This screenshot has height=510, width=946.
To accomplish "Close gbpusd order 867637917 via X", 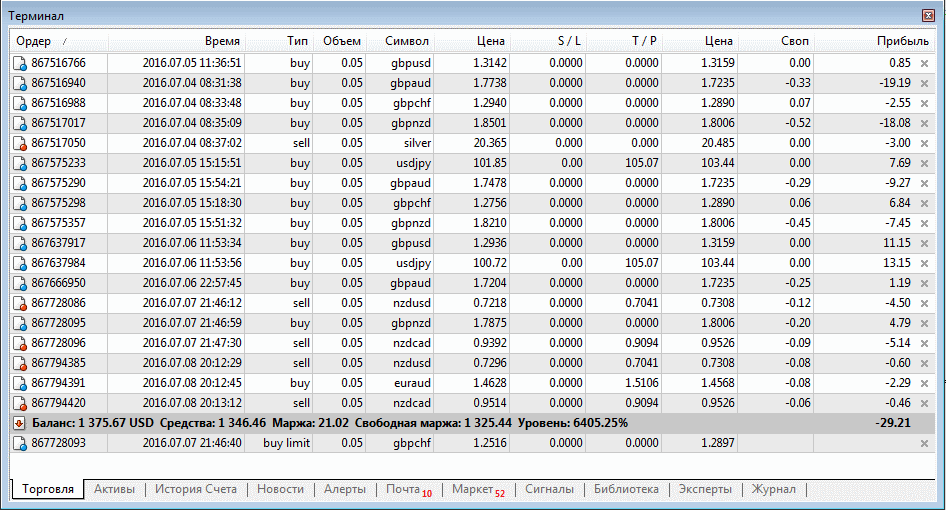I will (924, 243).
